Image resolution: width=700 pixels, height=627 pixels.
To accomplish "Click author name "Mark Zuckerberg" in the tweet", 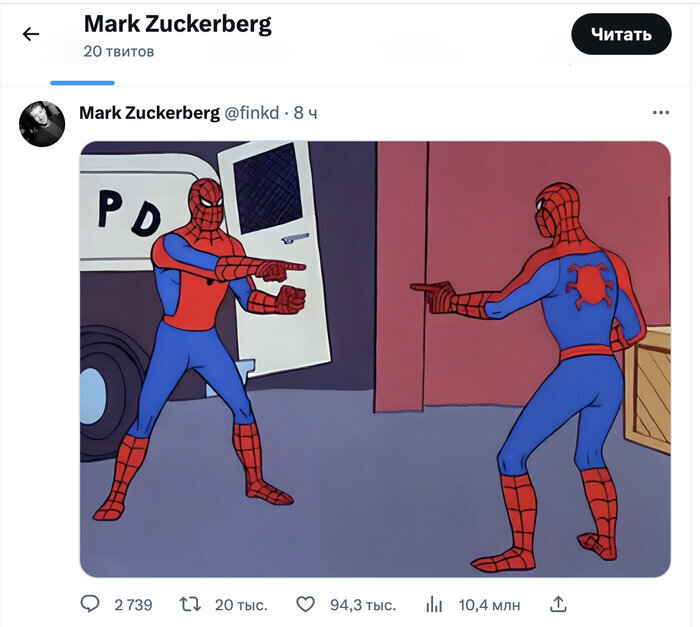I will (x=149, y=113).
